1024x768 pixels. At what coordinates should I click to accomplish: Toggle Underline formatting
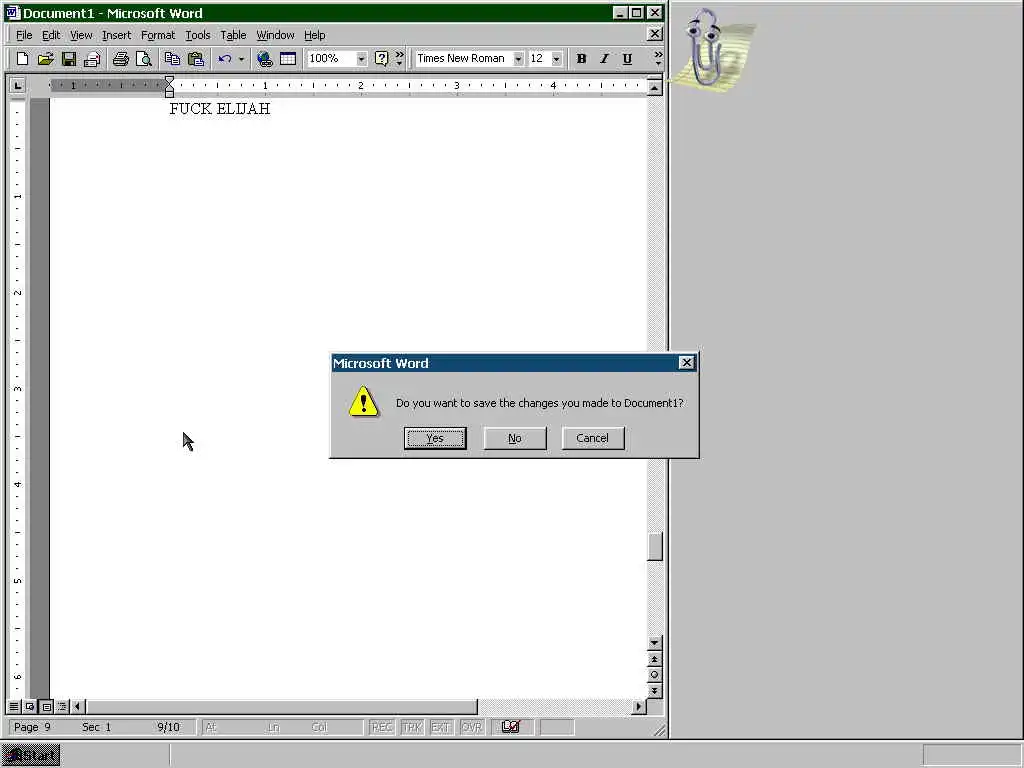tap(627, 59)
